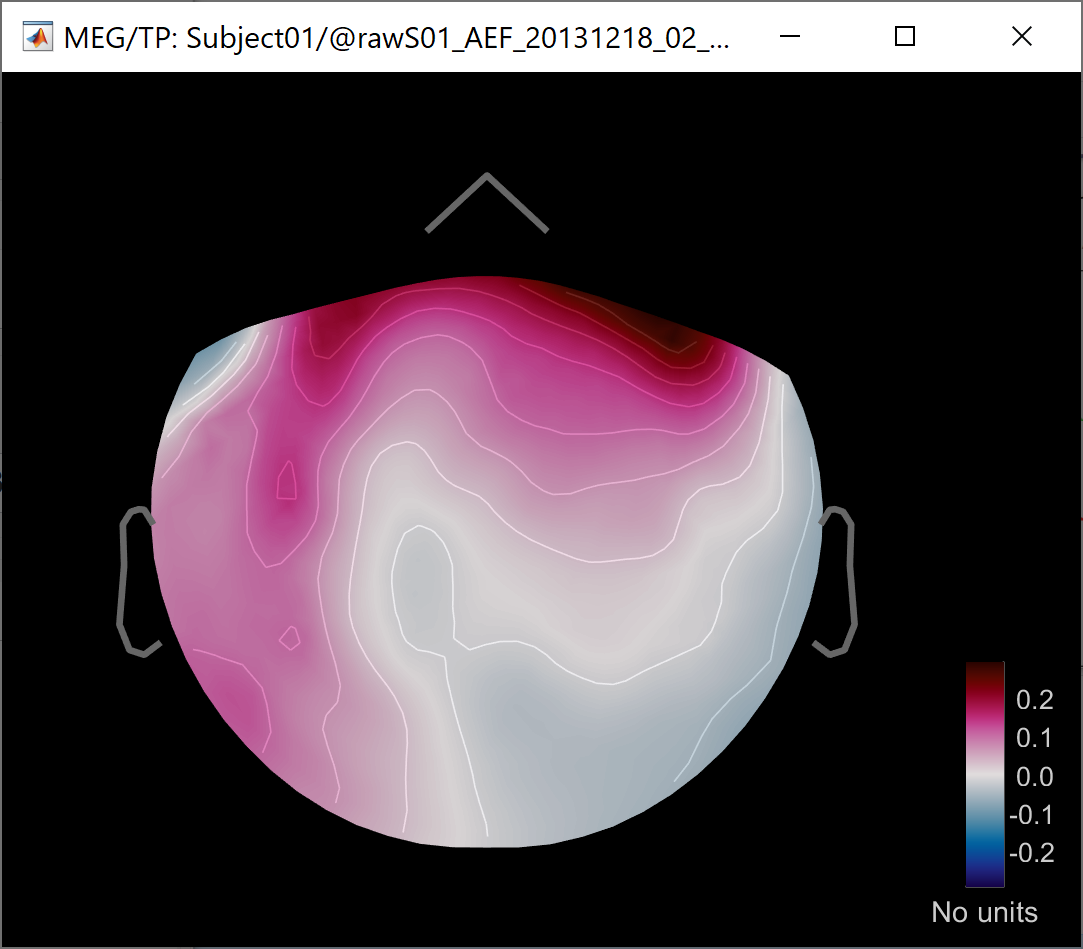The width and height of the screenshot is (1083, 949).
Task: Click the left ear outline
Action: [x=125, y=580]
